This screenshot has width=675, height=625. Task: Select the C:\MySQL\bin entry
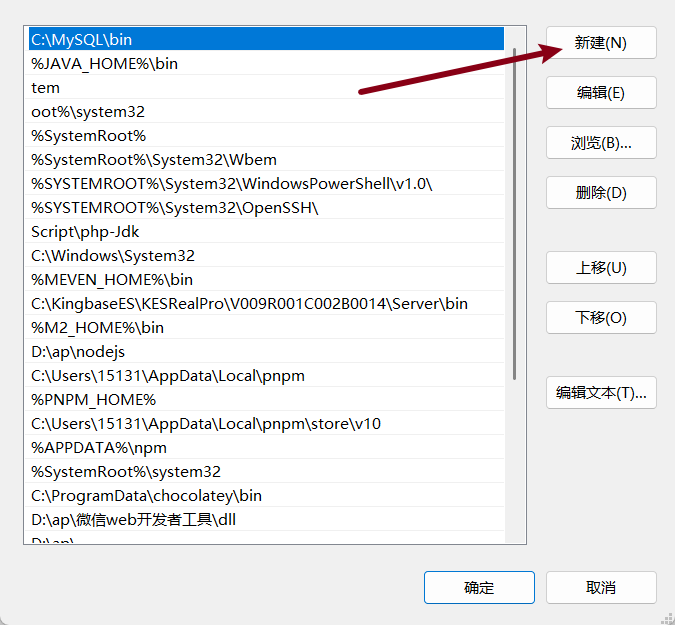[82, 40]
